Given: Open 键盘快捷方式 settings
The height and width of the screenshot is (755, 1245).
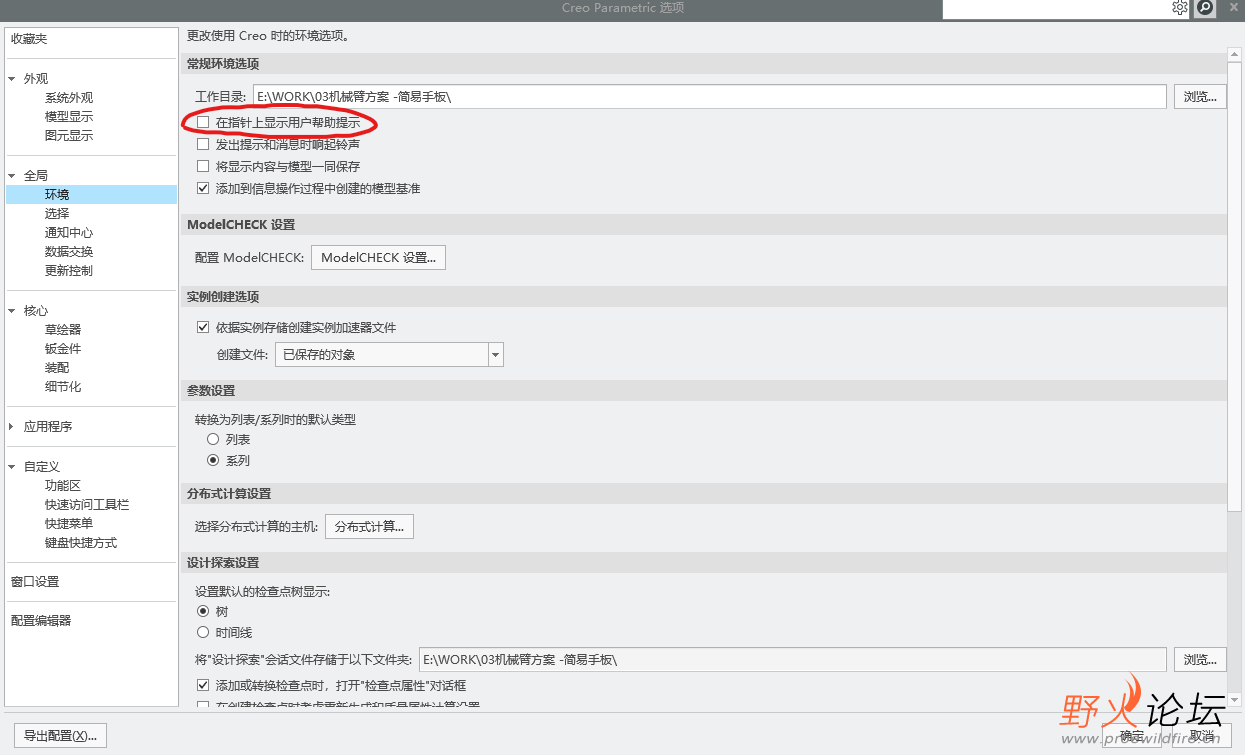Looking at the screenshot, I should click(81, 543).
